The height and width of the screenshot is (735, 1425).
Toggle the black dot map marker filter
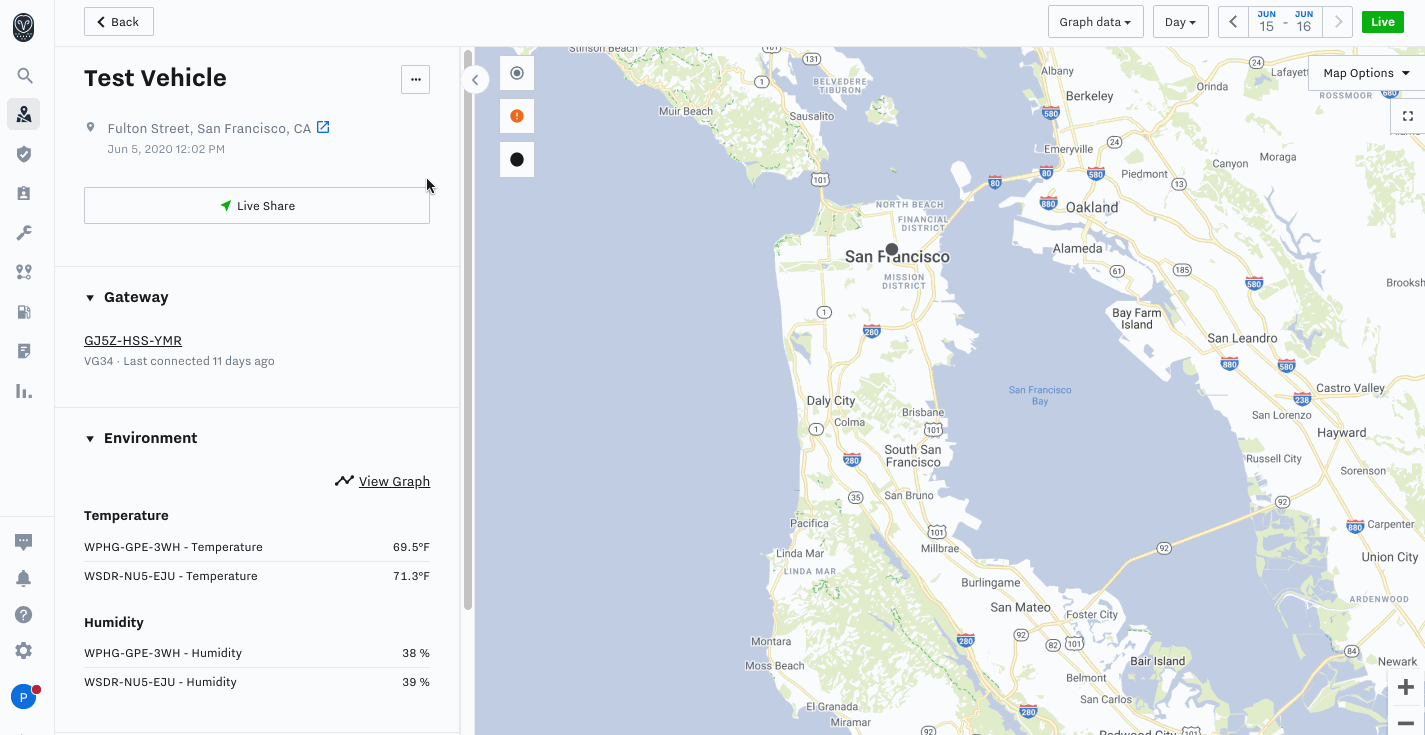coord(517,160)
